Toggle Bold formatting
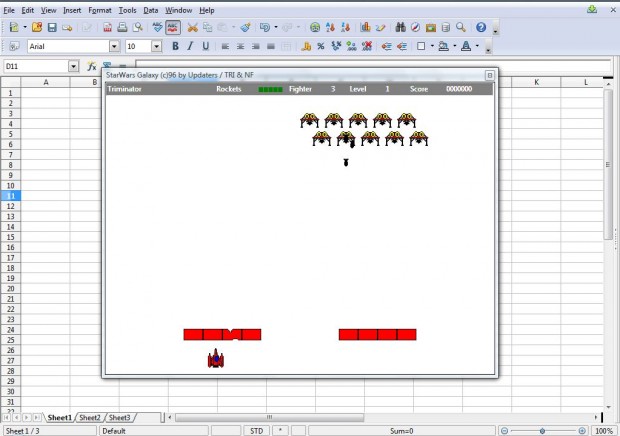 175,46
